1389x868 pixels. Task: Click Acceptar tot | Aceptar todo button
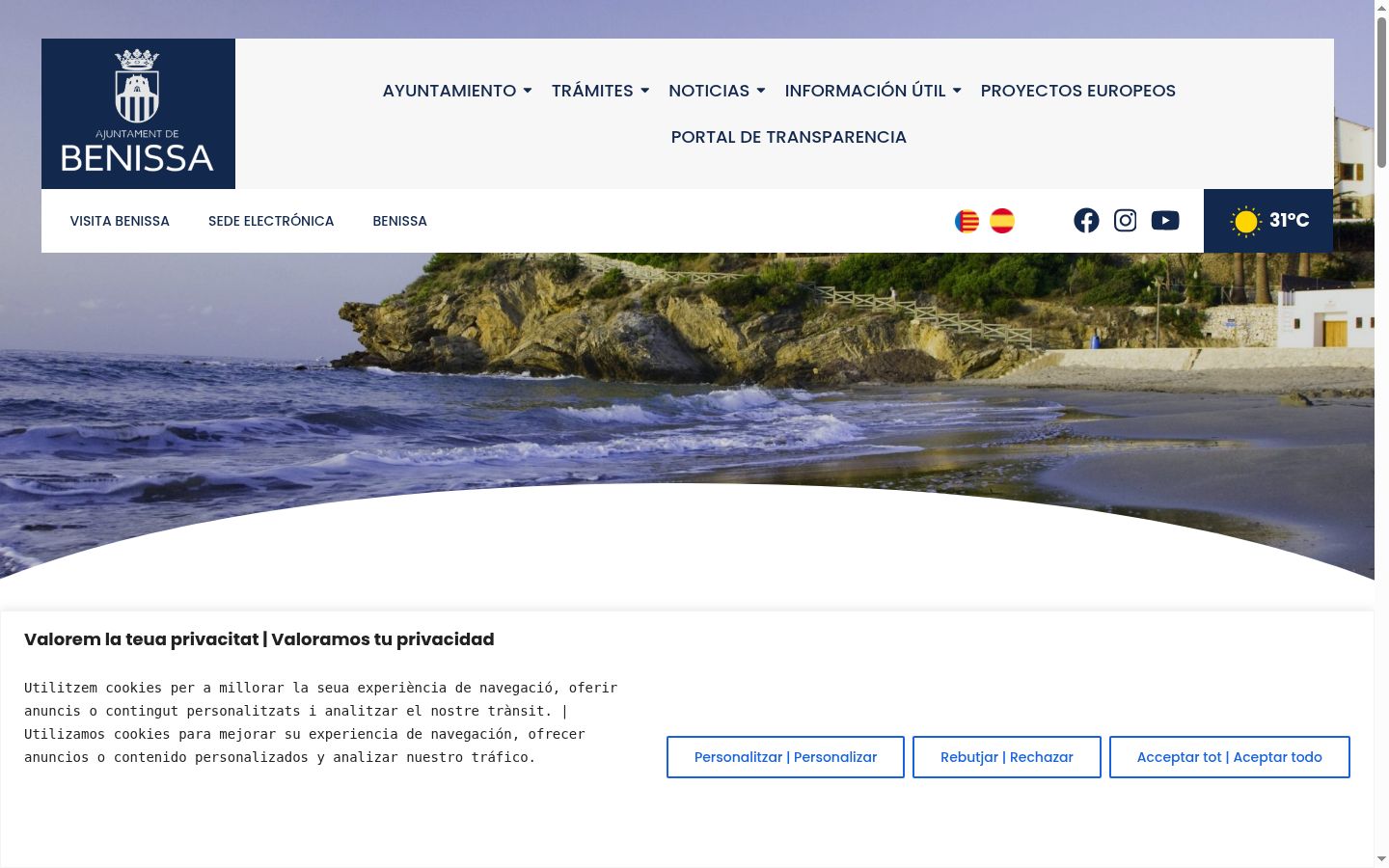[x=1230, y=757]
